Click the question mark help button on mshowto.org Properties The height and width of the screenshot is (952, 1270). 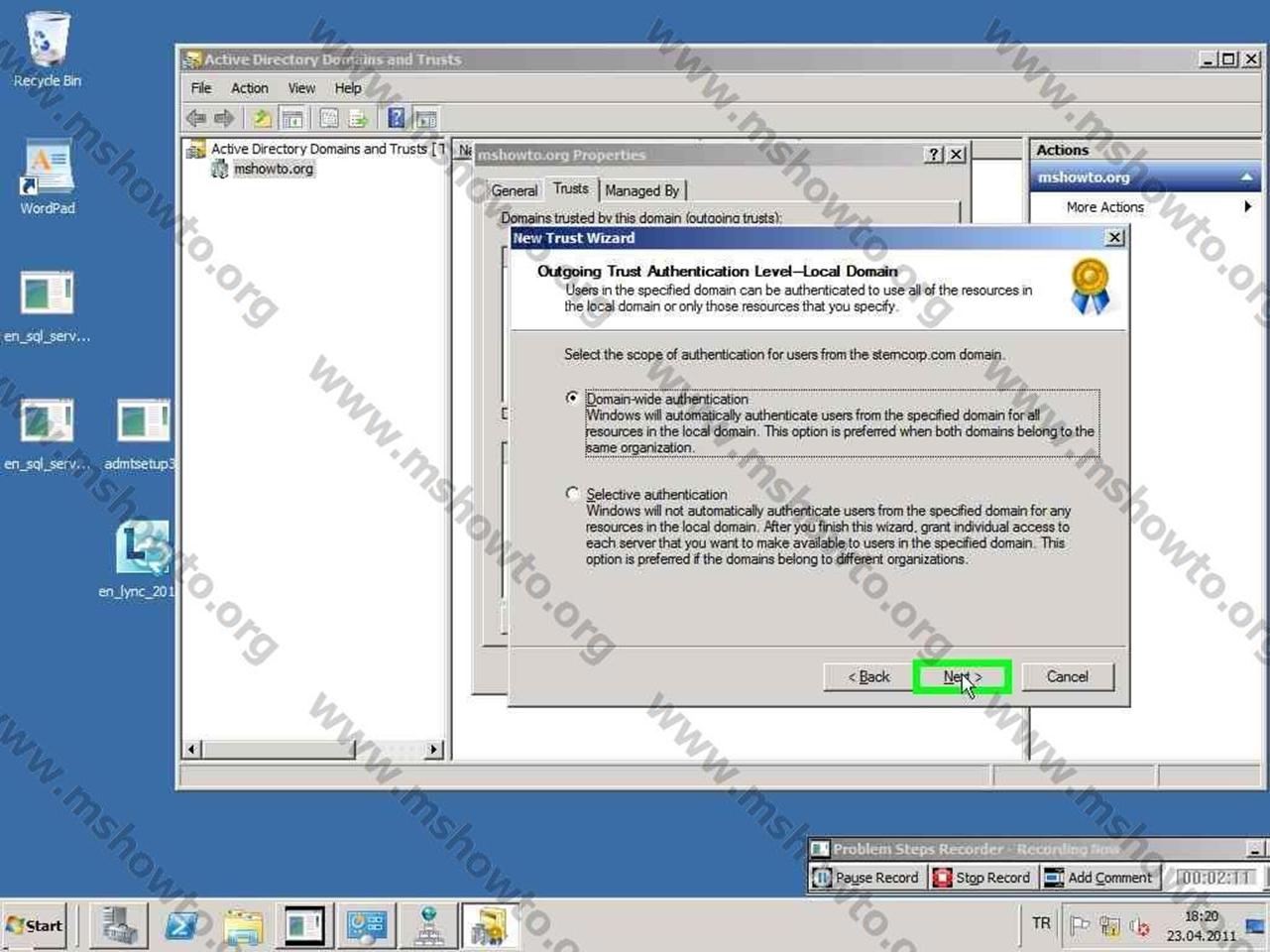(934, 155)
